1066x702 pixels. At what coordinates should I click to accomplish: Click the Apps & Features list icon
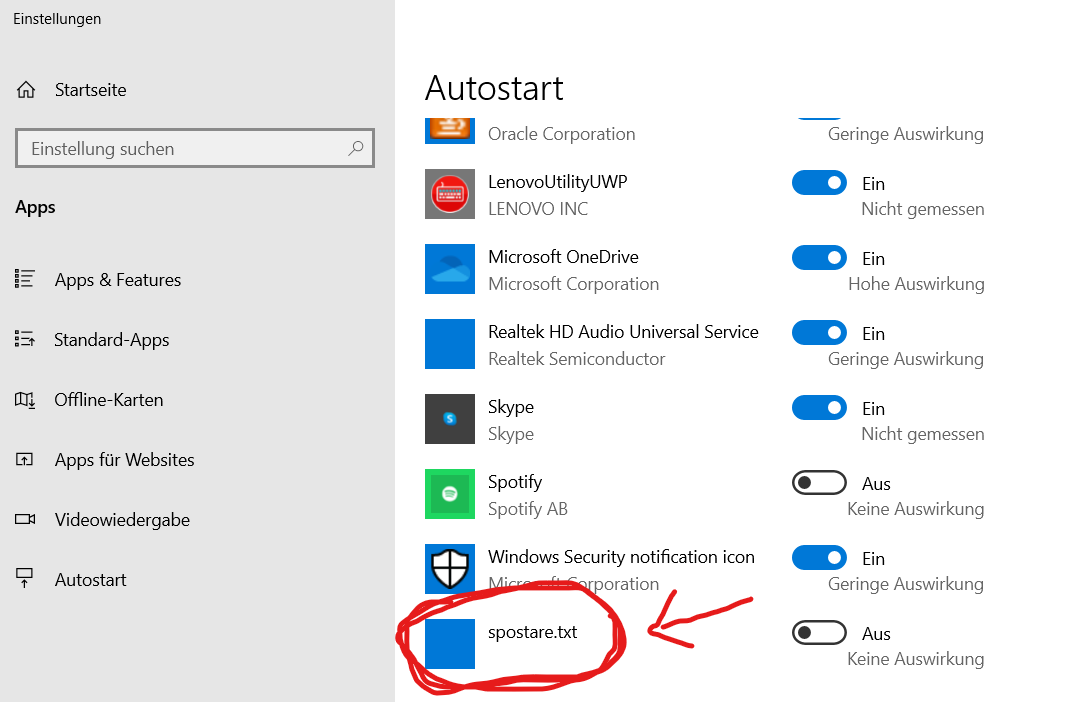point(24,279)
